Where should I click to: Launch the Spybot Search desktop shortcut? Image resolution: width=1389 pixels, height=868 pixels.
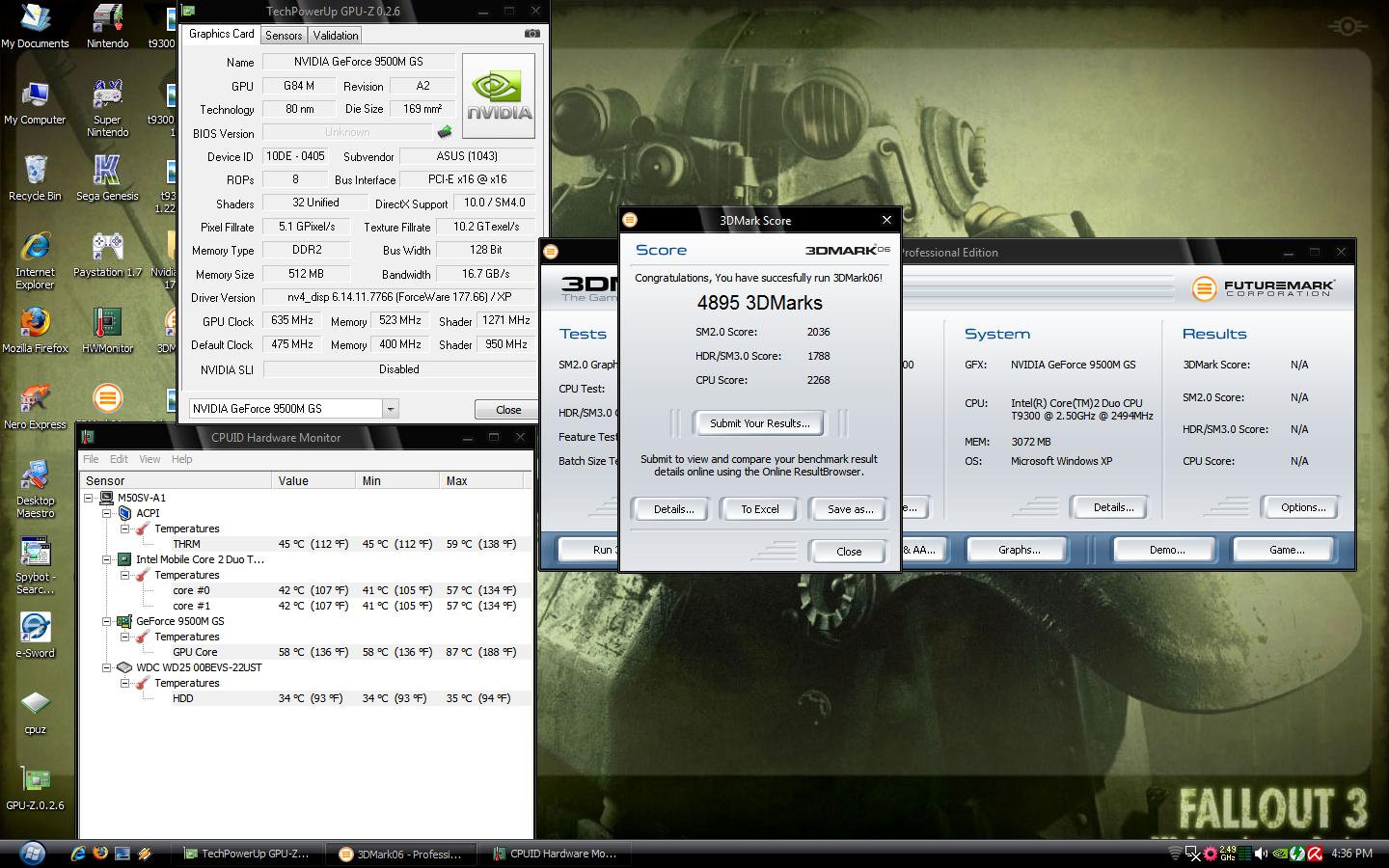click(x=35, y=566)
